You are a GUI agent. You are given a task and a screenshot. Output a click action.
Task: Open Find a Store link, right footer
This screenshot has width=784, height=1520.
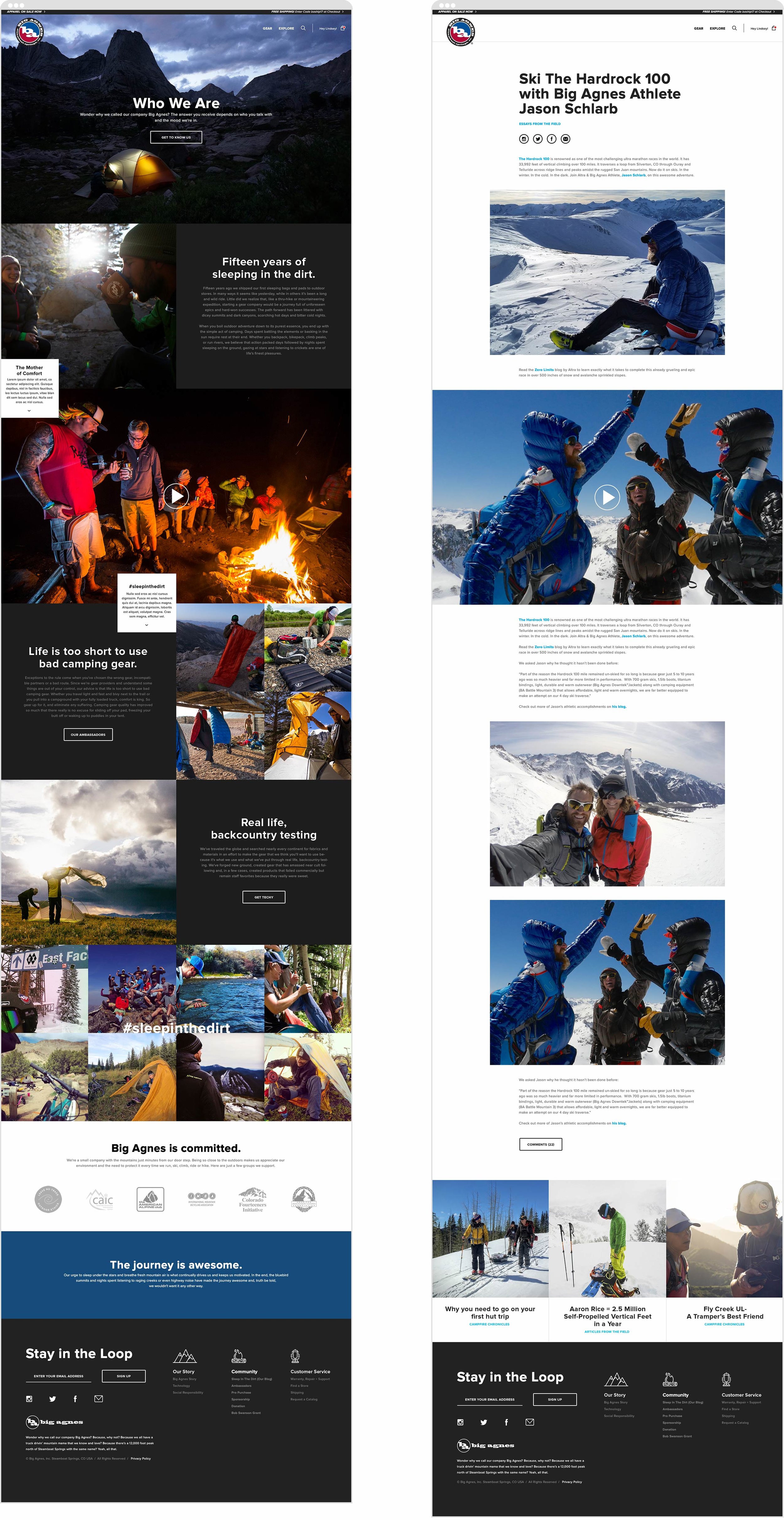[x=730, y=1409]
